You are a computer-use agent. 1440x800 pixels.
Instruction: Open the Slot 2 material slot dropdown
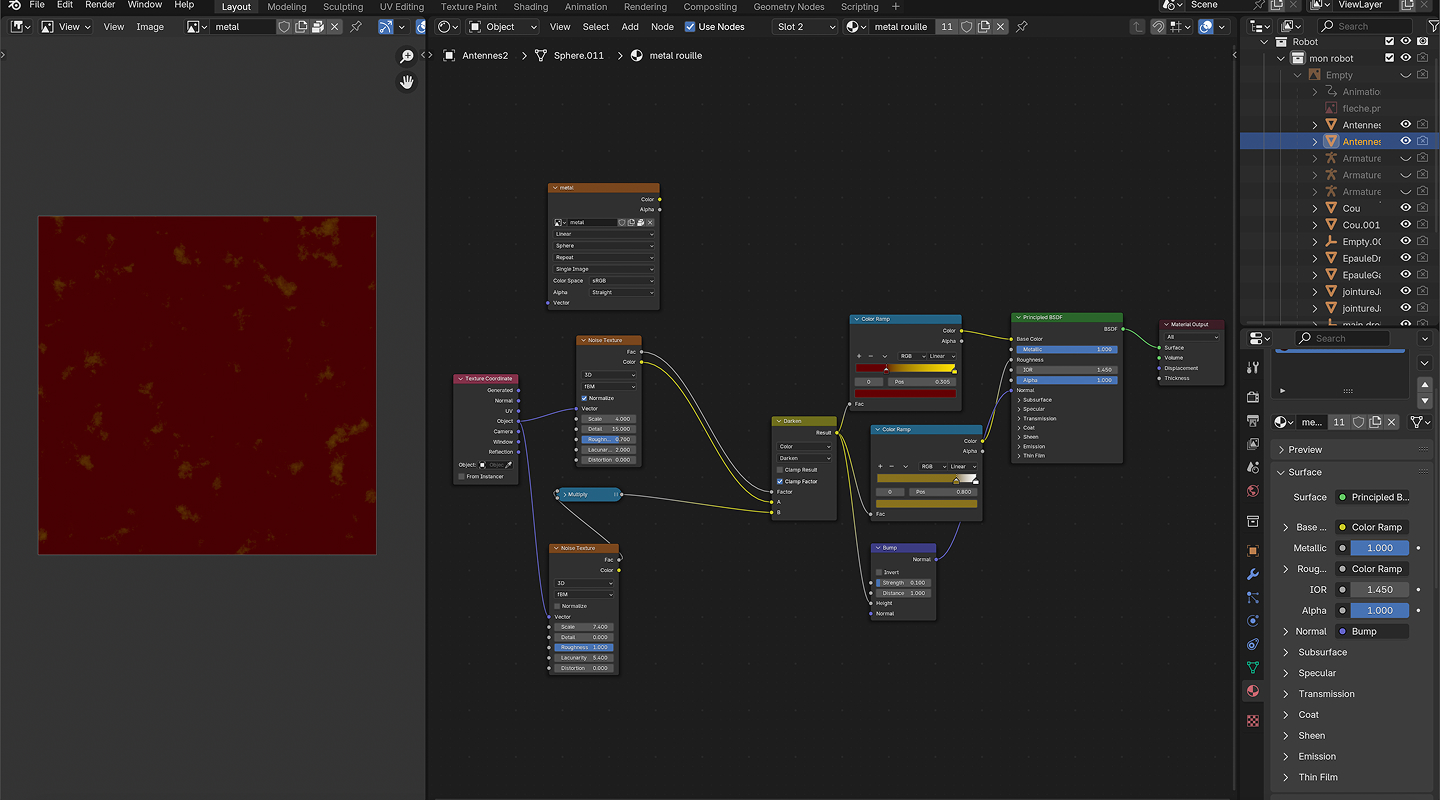(x=804, y=27)
